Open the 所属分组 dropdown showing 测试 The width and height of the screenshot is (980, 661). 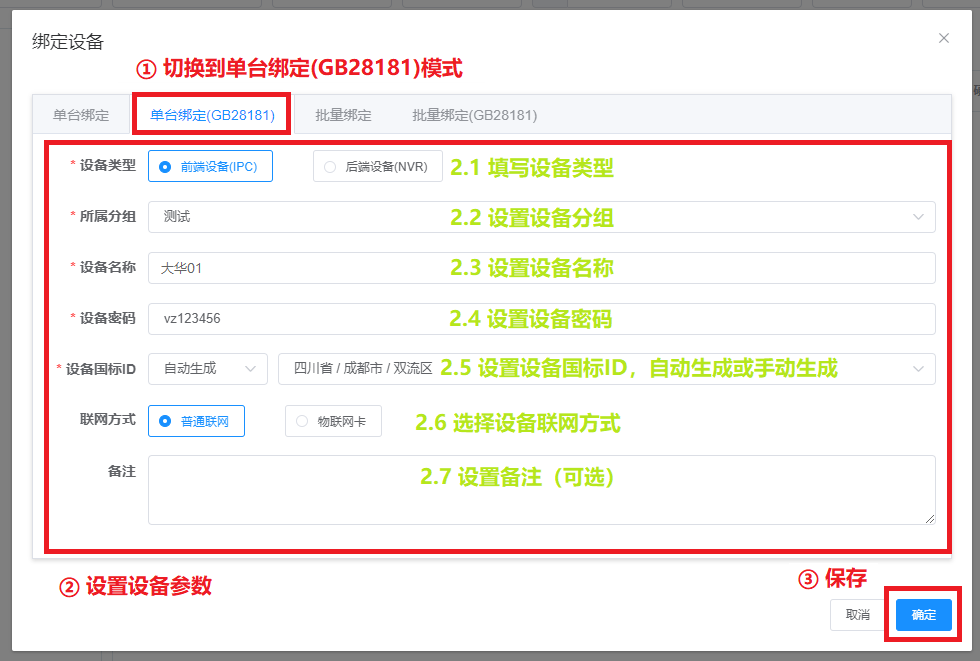point(541,217)
